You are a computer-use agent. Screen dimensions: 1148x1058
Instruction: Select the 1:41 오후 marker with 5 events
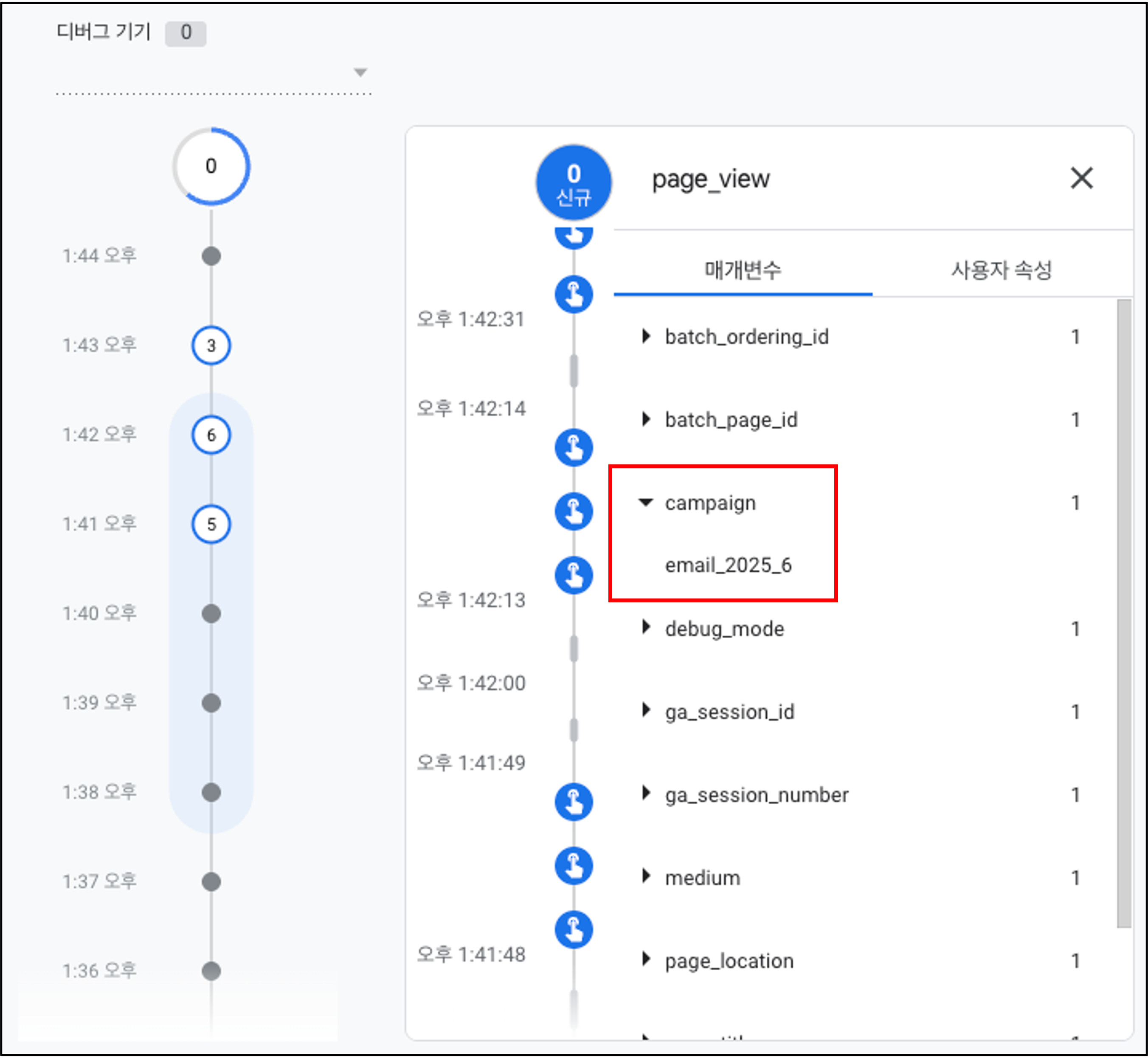pos(211,525)
